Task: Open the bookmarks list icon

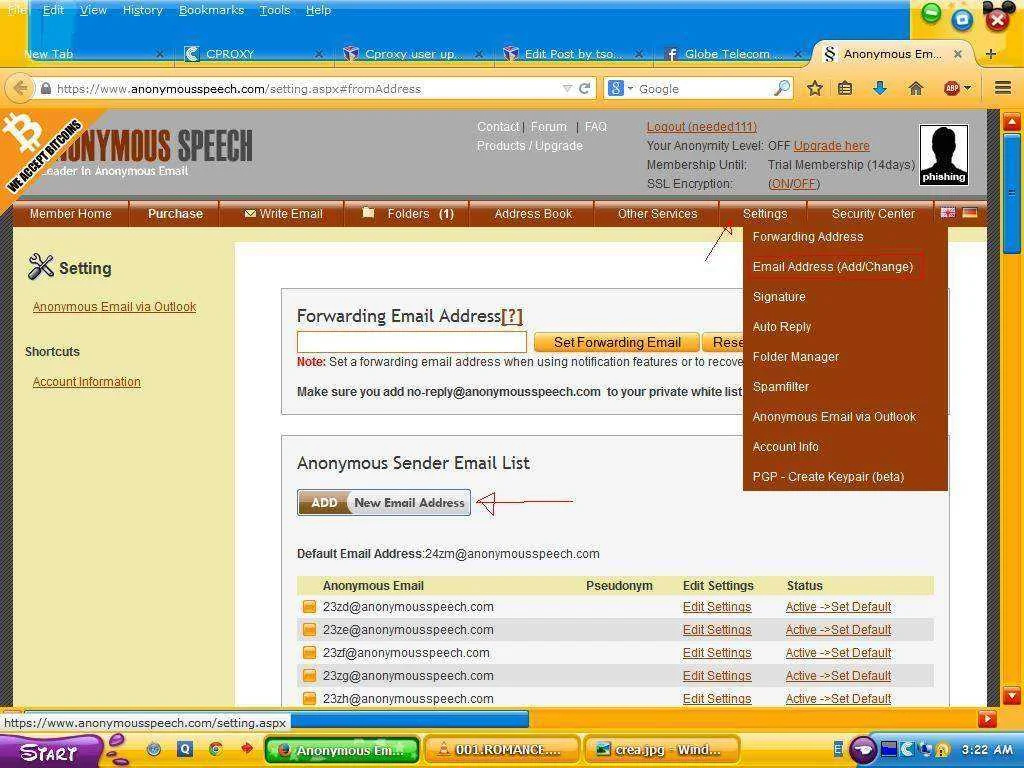Action: [845, 88]
